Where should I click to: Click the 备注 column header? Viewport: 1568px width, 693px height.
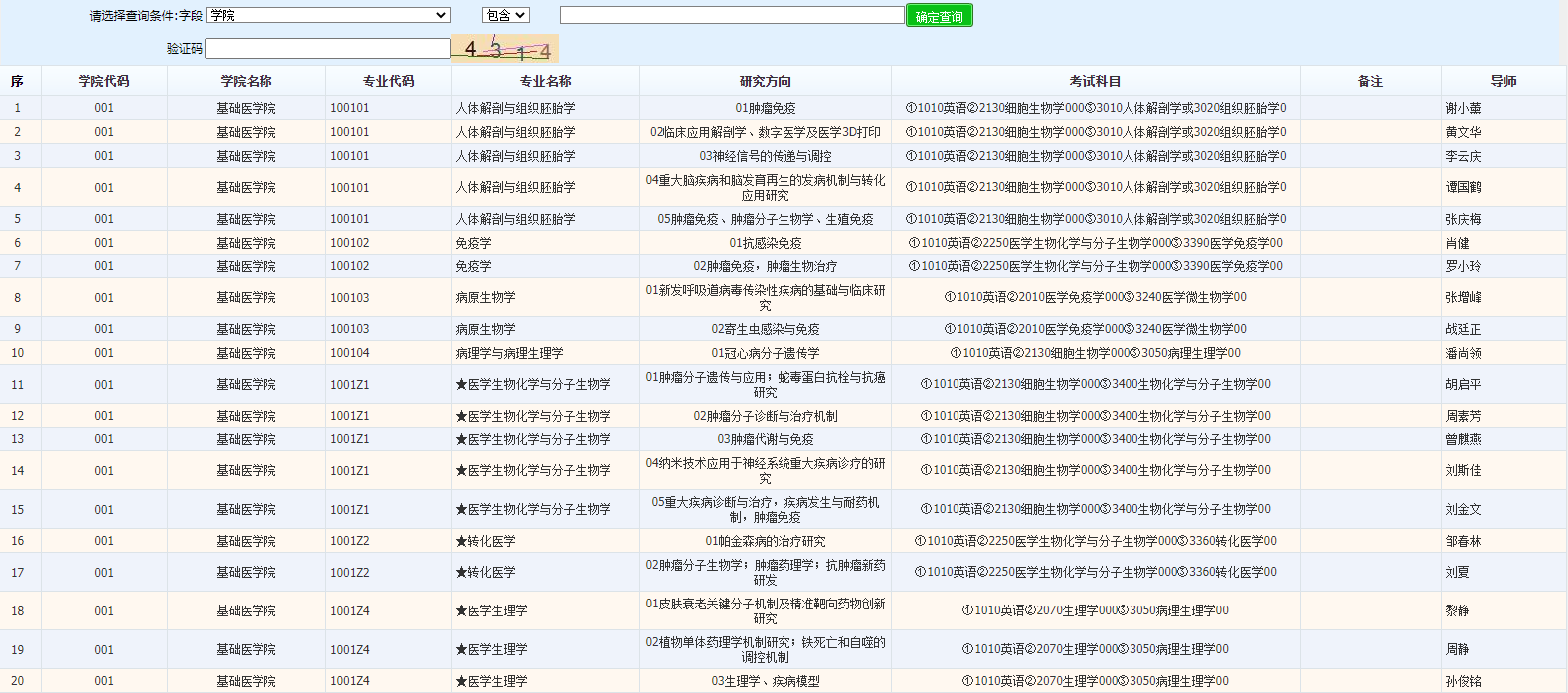(x=1371, y=81)
